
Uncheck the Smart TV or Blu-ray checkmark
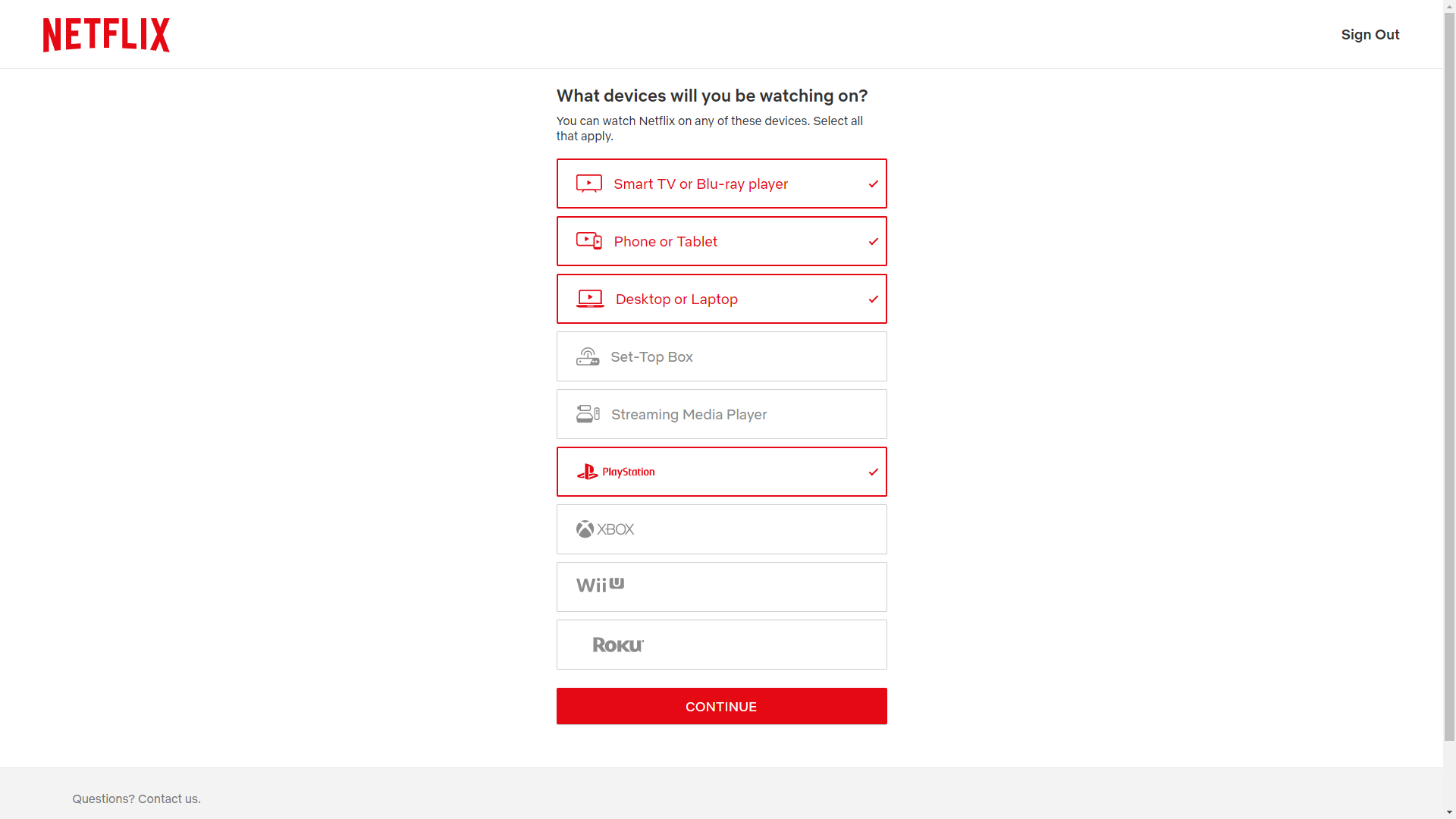click(x=874, y=184)
